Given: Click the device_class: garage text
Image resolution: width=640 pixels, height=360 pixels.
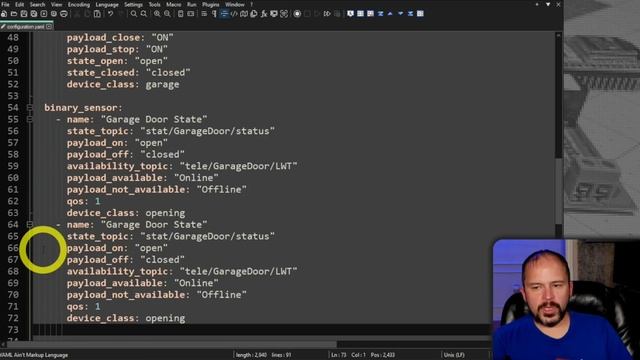Looking at the screenshot, I should [x=123, y=84].
